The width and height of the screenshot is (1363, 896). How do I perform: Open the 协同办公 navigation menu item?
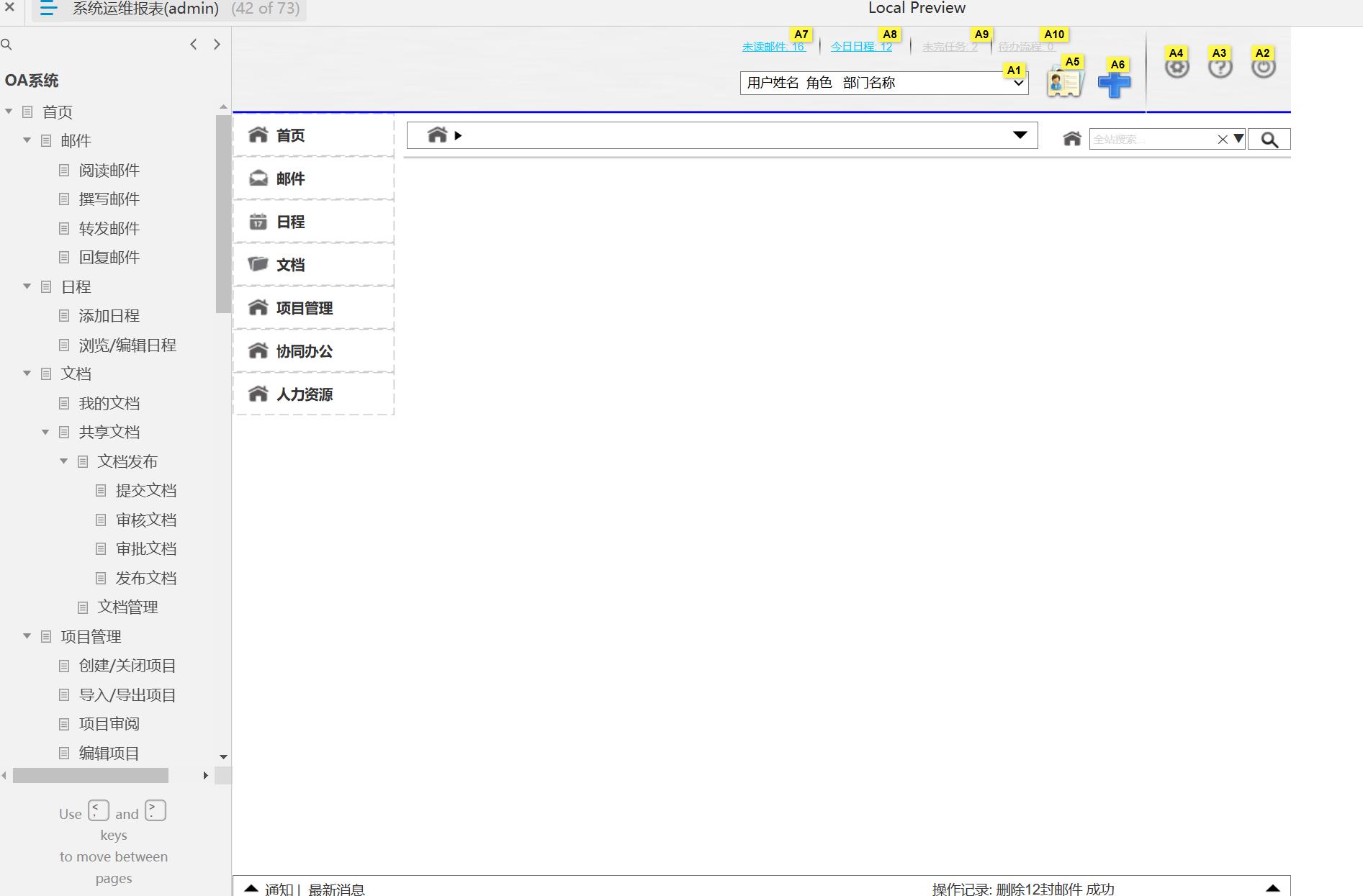click(x=313, y=350)
